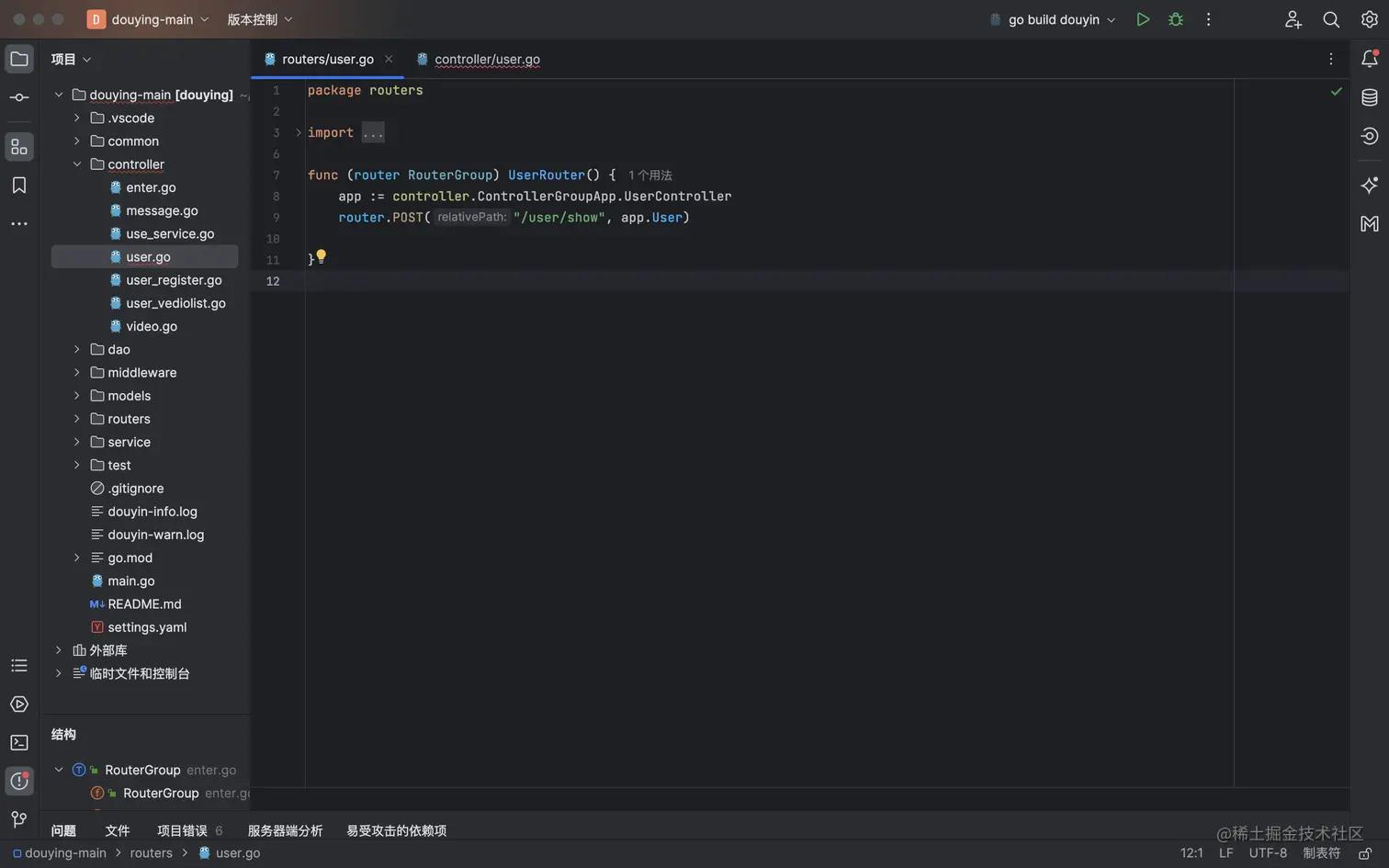Open the Code With Me user icon
Image resolution: width=1389 pixels, height=868 pixels.
coord(1293,19)
